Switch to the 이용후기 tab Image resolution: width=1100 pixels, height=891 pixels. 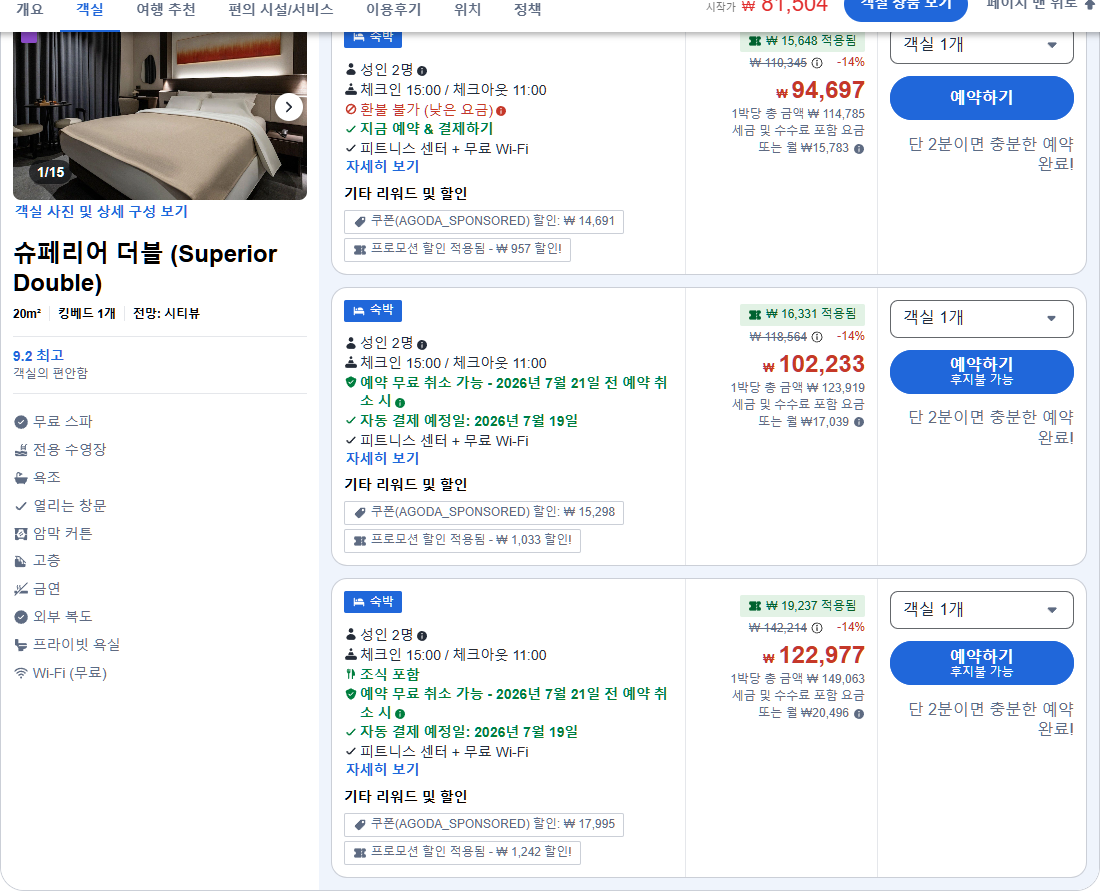[x=394, y=10]
